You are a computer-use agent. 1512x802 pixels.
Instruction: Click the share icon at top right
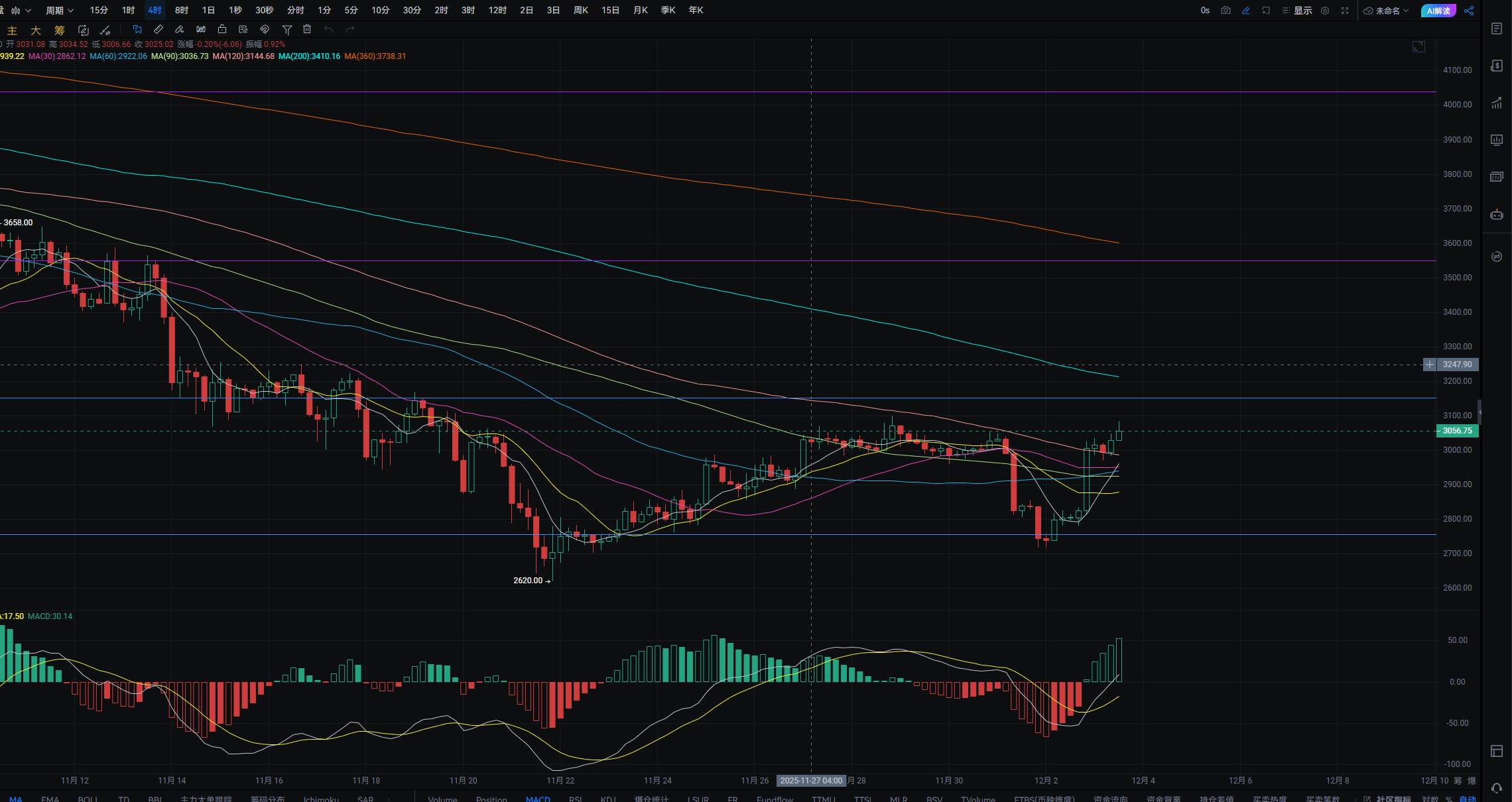click(1469, 11)
